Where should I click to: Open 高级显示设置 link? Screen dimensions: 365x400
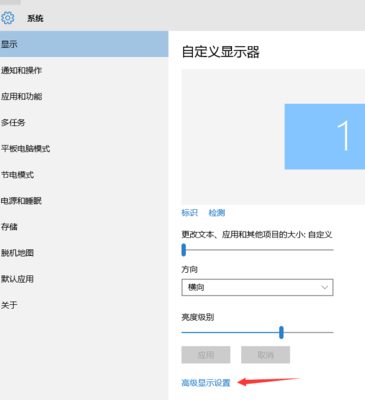(x=206, y=383)
